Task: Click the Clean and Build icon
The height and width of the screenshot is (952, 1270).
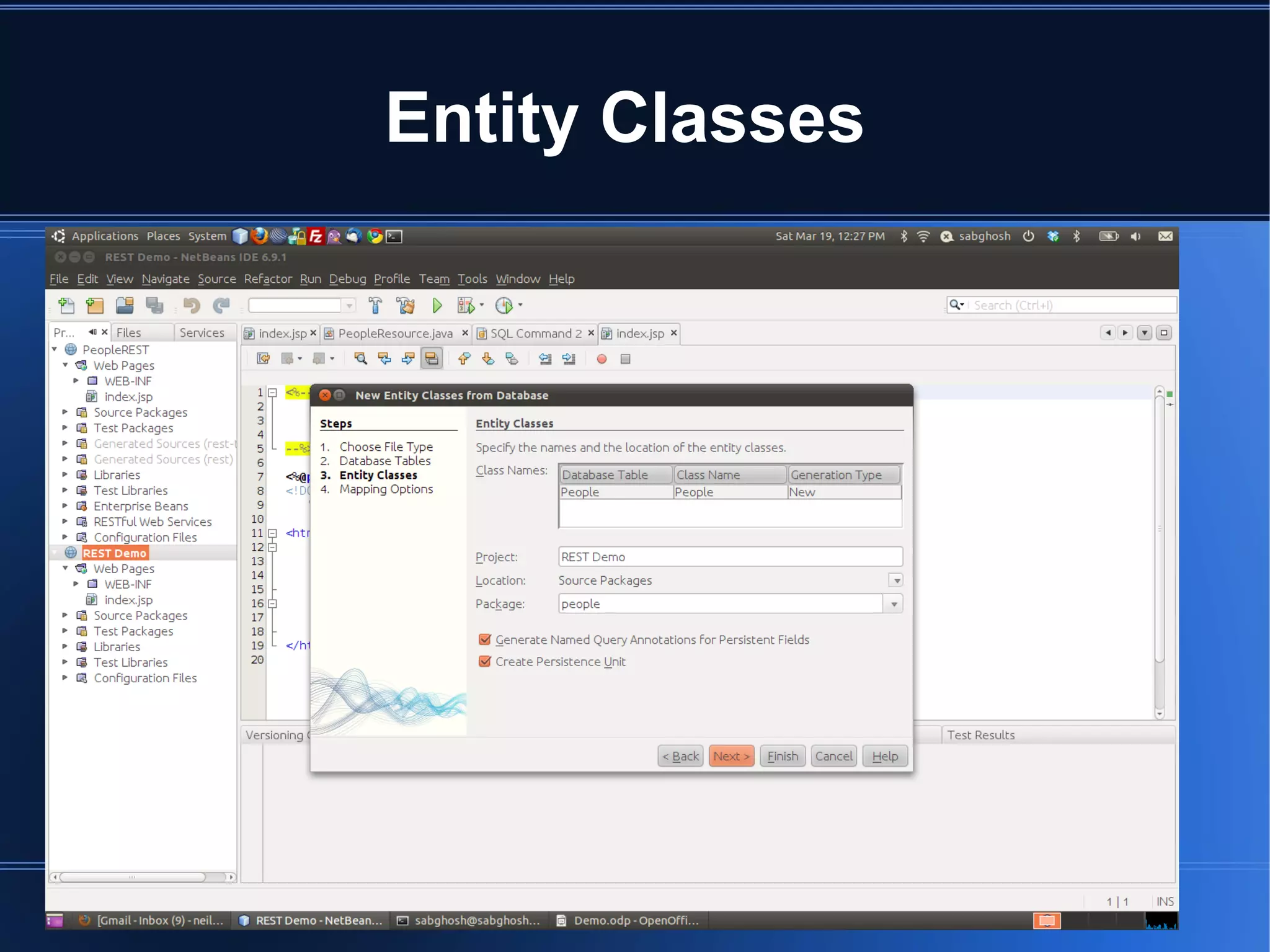Action: [406, 305]
